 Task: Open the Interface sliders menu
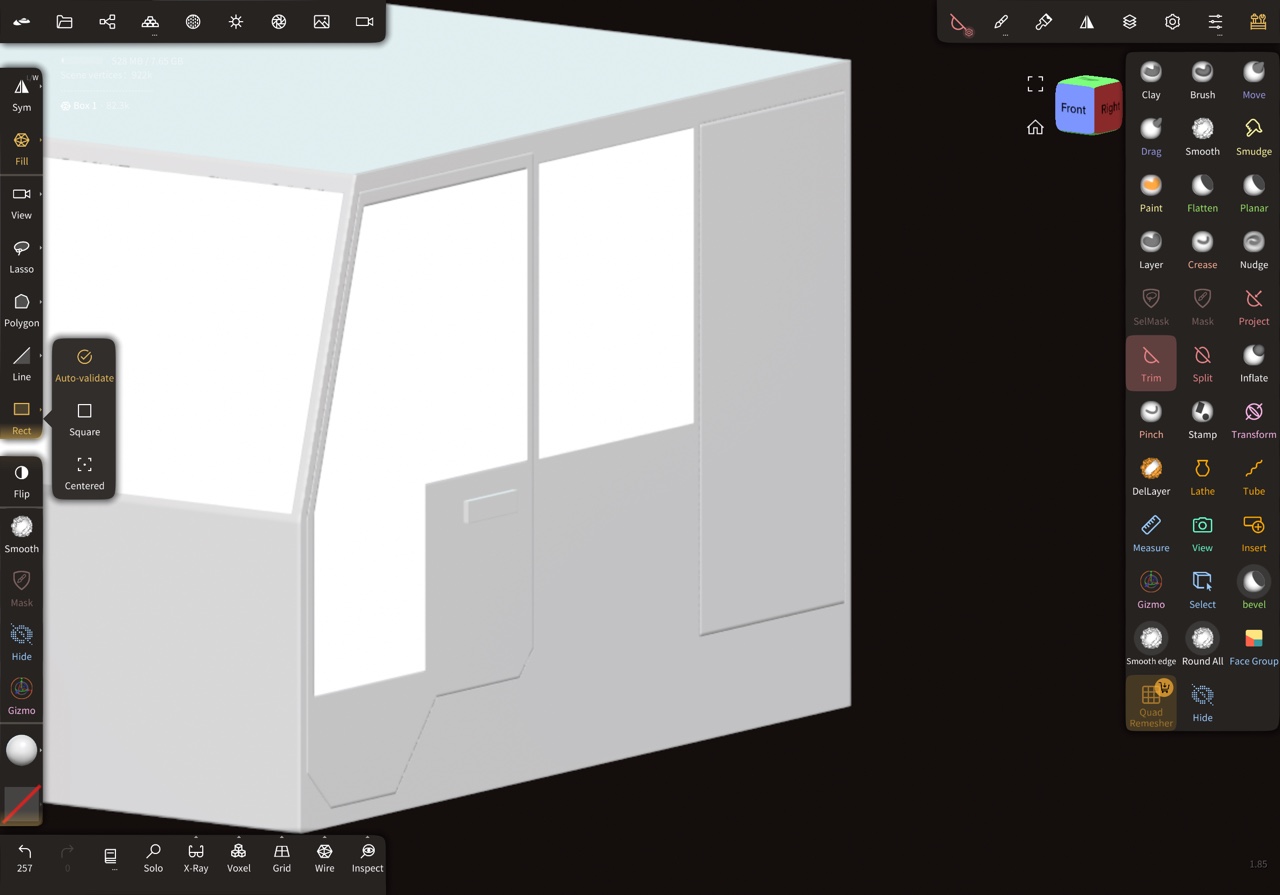pyautogui.click(x=1216, y=22)
